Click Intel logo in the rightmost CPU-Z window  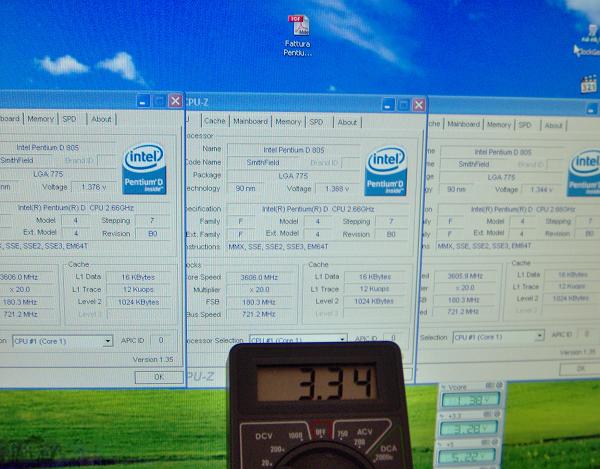(584, 172)
